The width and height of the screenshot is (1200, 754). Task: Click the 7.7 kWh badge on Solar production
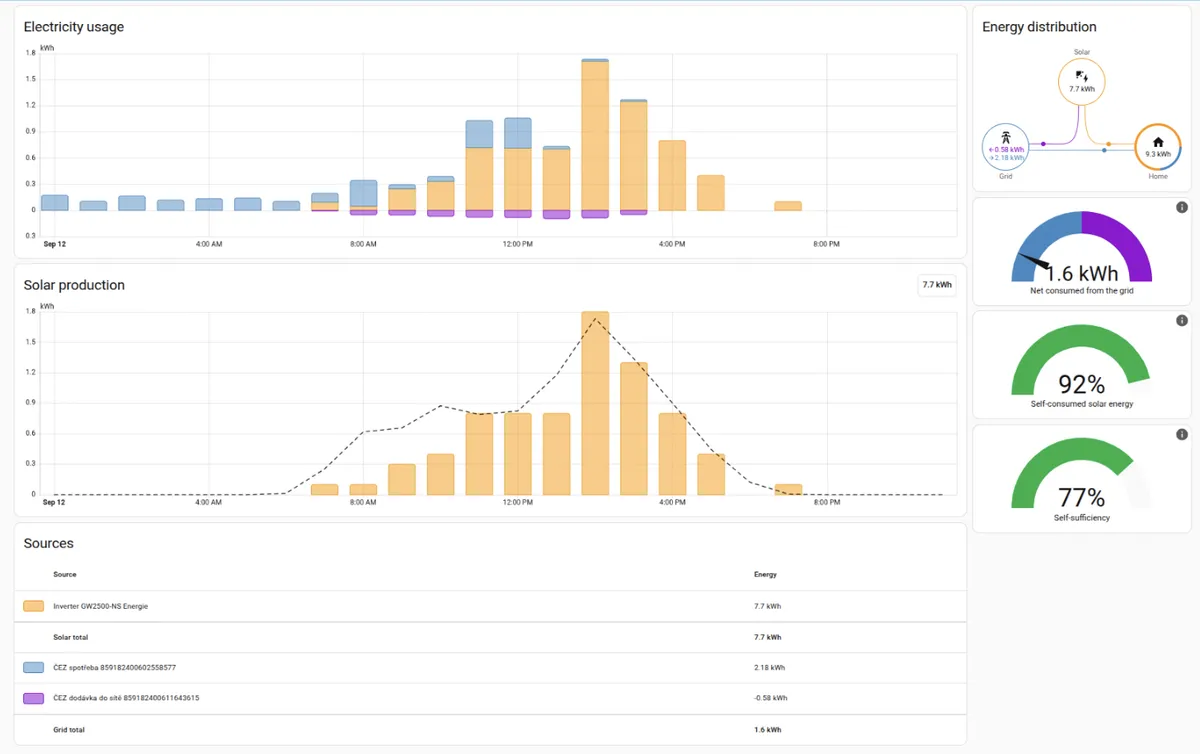point(937,285)
